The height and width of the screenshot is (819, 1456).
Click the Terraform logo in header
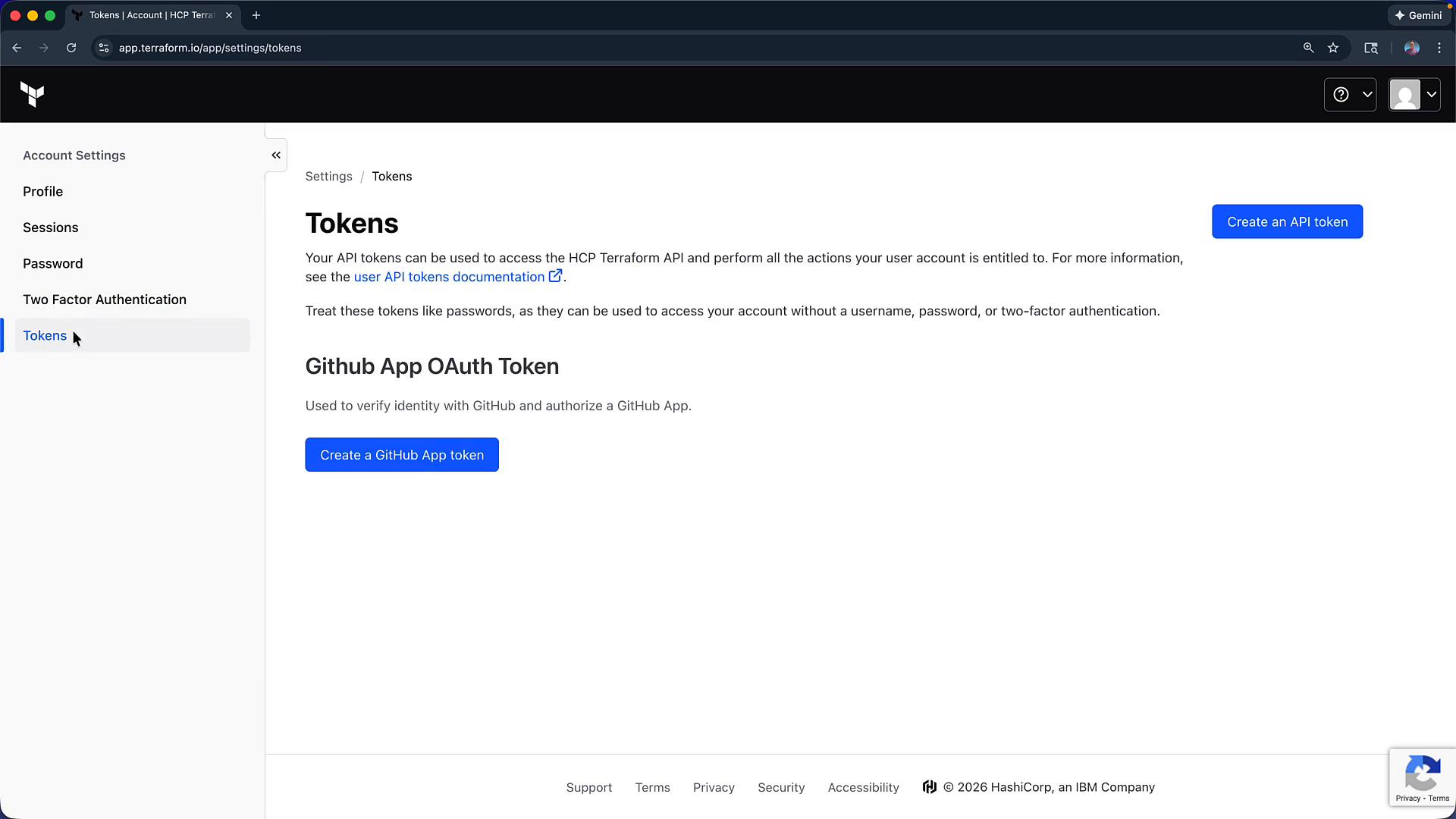pos(33,95)
